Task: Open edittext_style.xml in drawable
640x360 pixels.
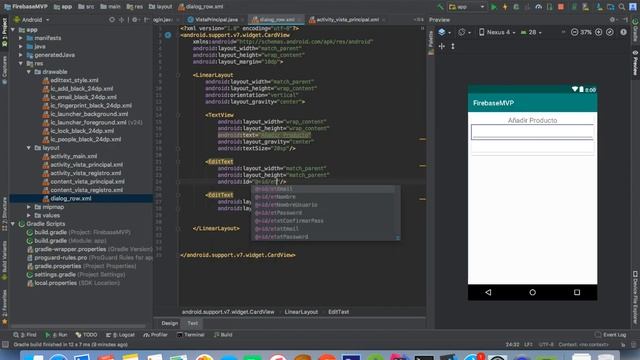Action: click(74, 80)
